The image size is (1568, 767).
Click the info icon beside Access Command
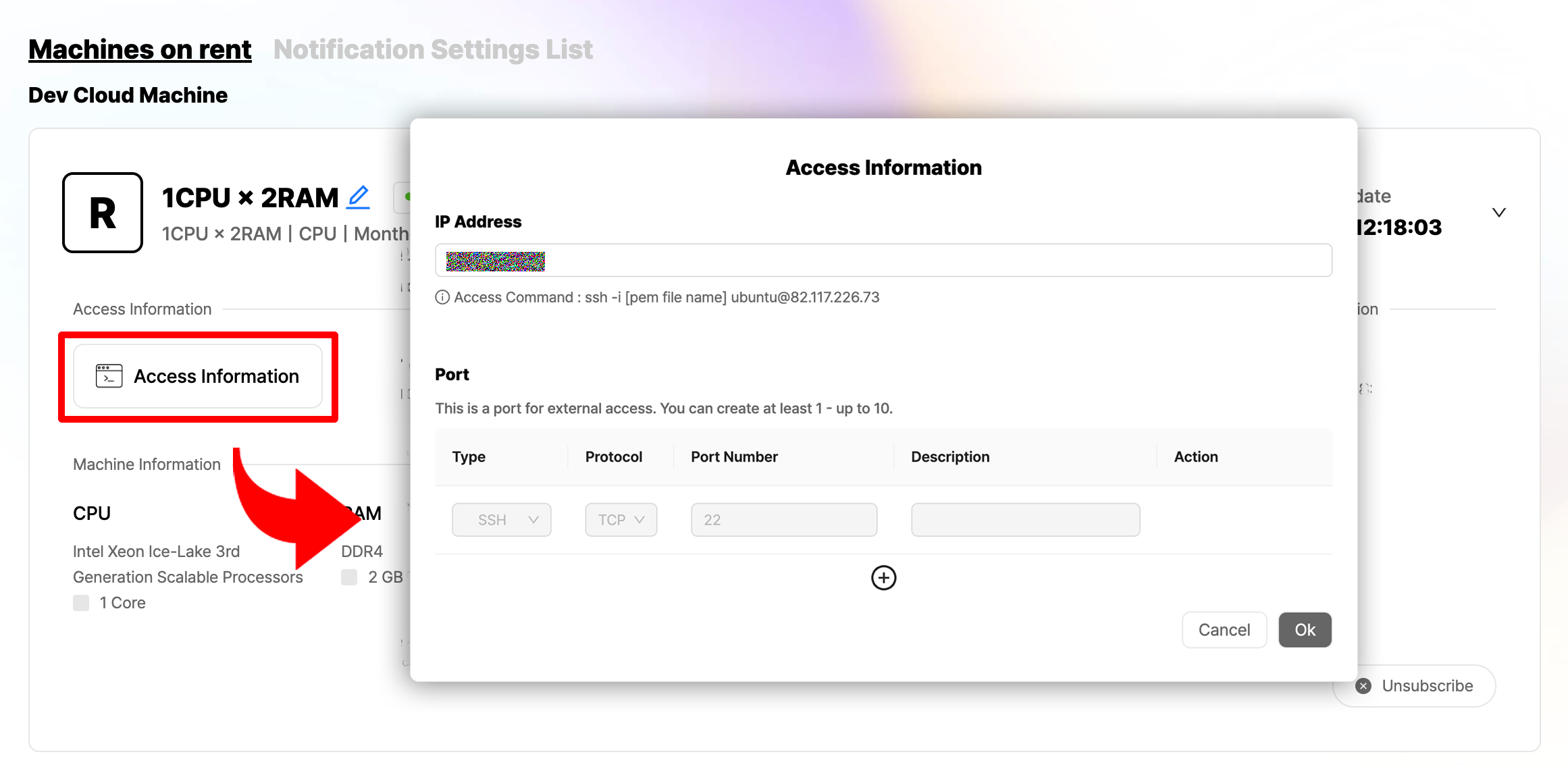[x=442, y=297]
